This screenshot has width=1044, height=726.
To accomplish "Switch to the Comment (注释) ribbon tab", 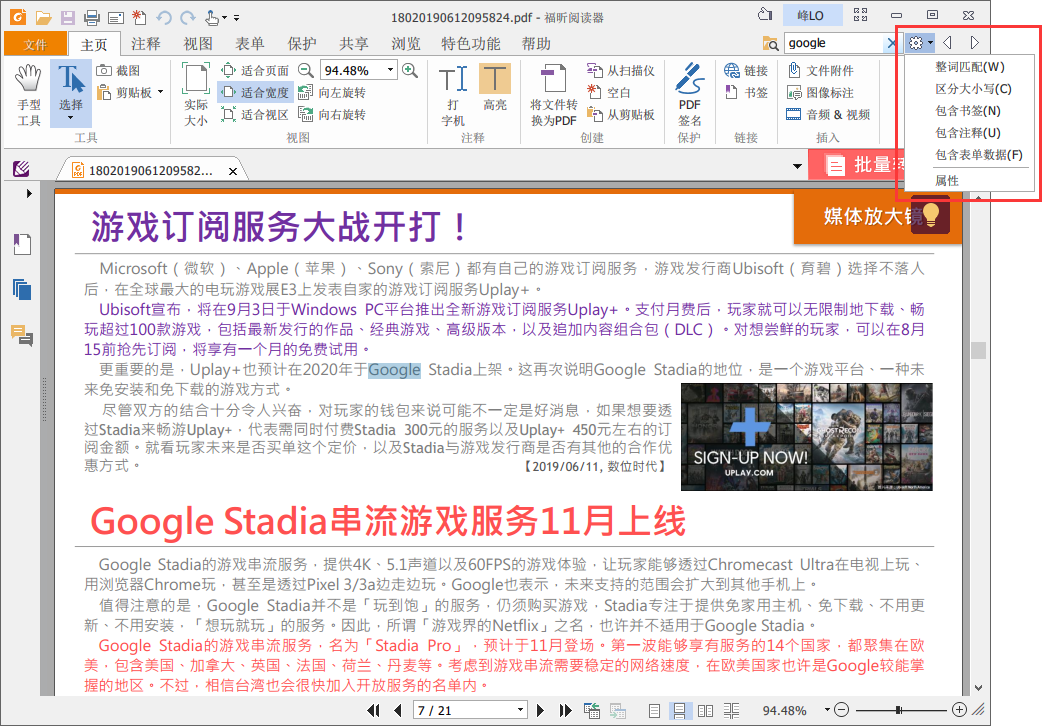I will [145, 44].
